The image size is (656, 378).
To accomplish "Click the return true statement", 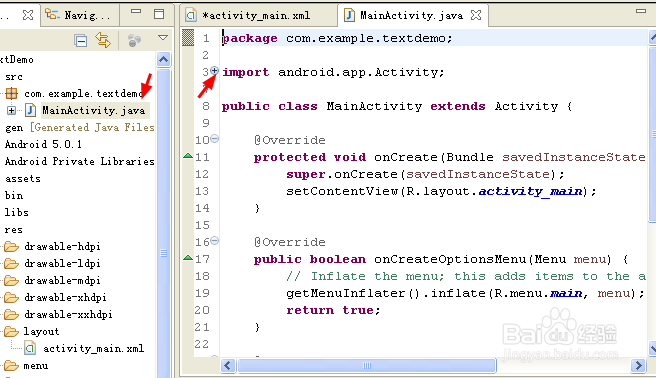I will pos(333,310).
